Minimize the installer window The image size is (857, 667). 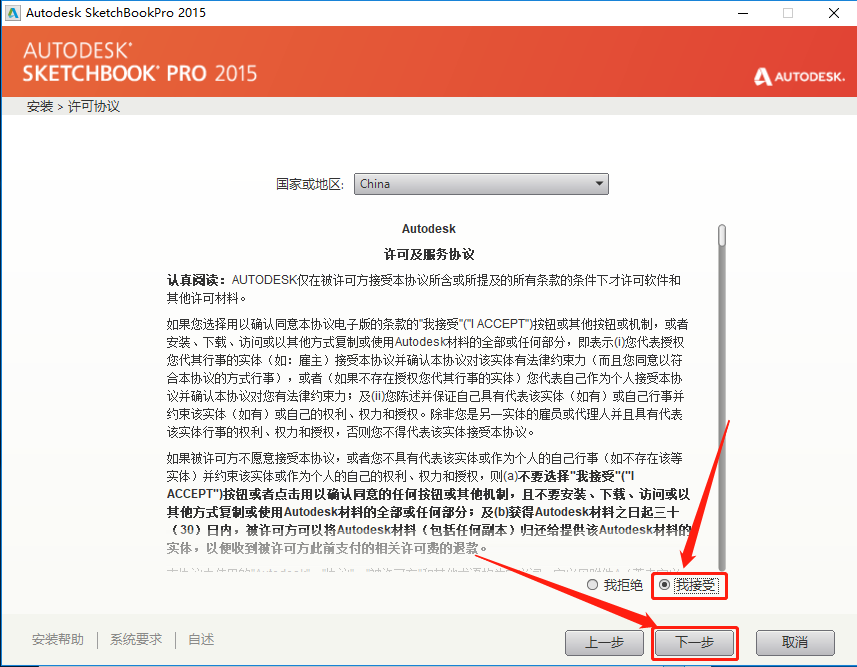[x=743, y=13]
